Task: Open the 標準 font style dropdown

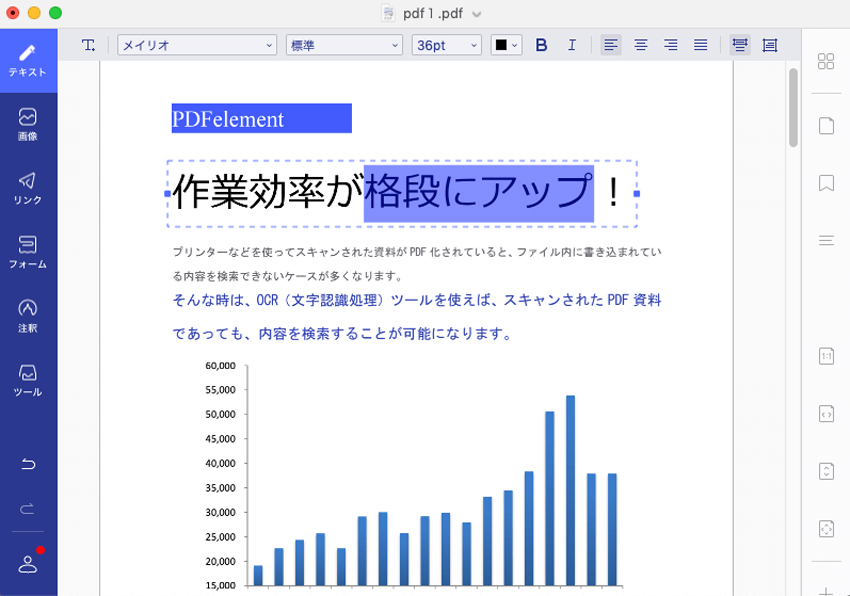Action: [x=344, y=45]
